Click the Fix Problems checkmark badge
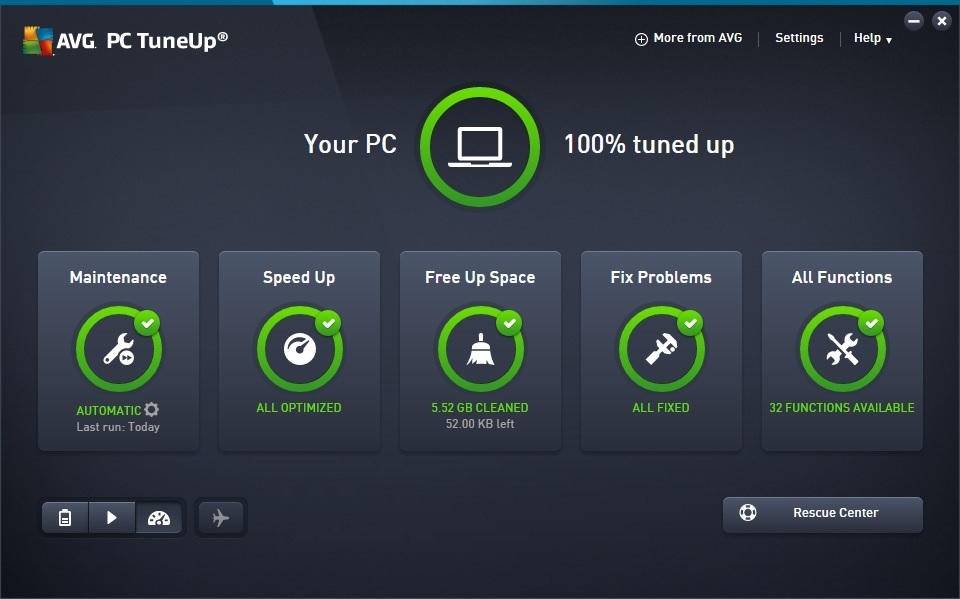Viewport: 960px width, 599px height. 691,323
